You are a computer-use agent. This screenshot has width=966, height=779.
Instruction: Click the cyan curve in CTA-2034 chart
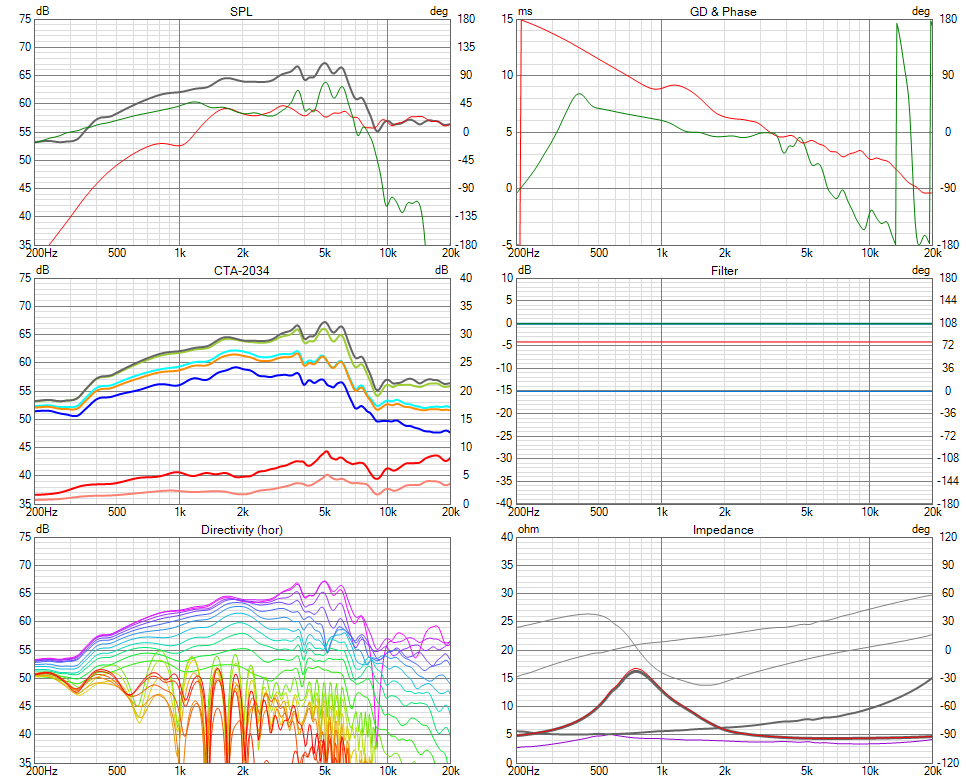pyautogui.click(x=234, y=351)
